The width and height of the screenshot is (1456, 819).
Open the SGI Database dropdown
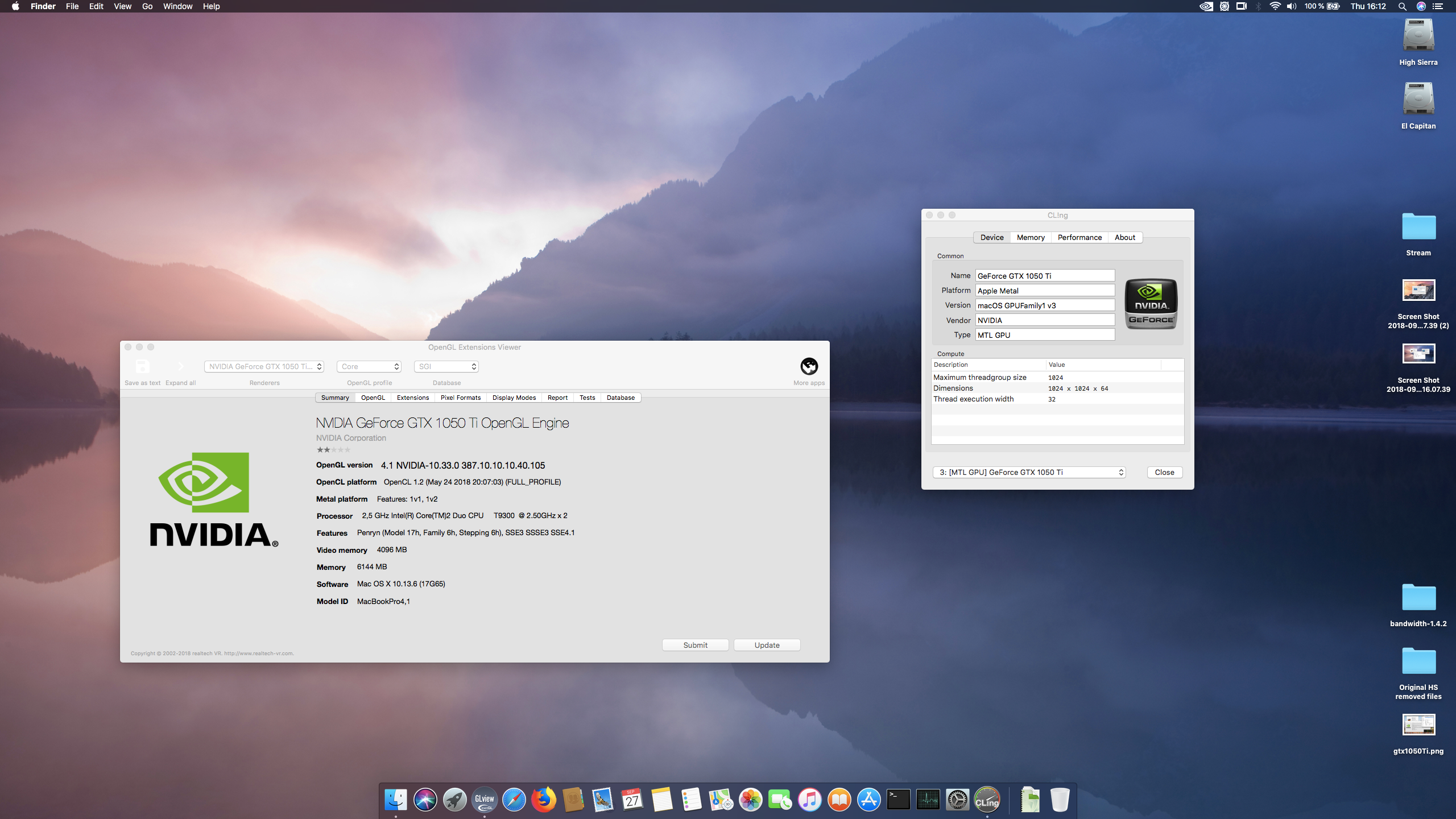446,366
